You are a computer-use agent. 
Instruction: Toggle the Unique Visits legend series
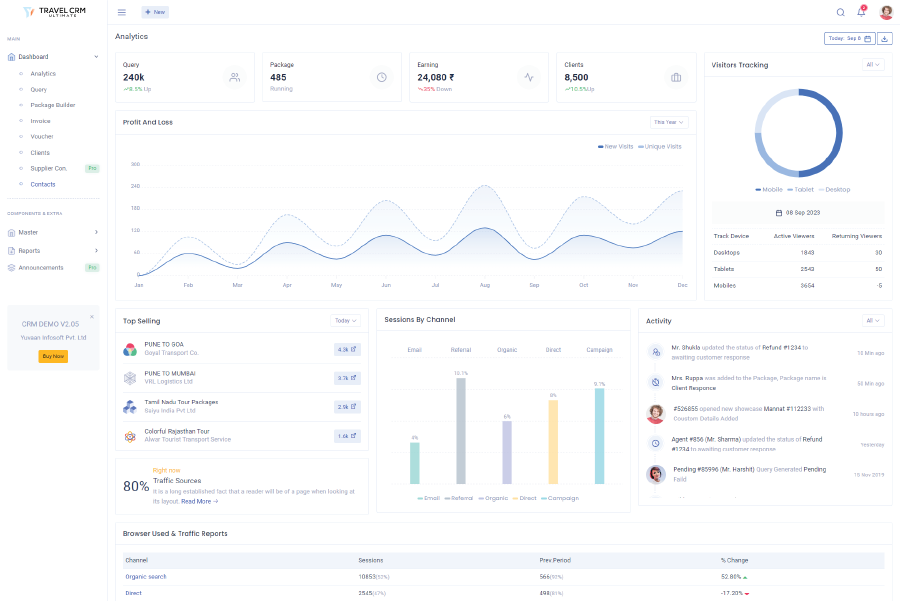click(660, 146)
